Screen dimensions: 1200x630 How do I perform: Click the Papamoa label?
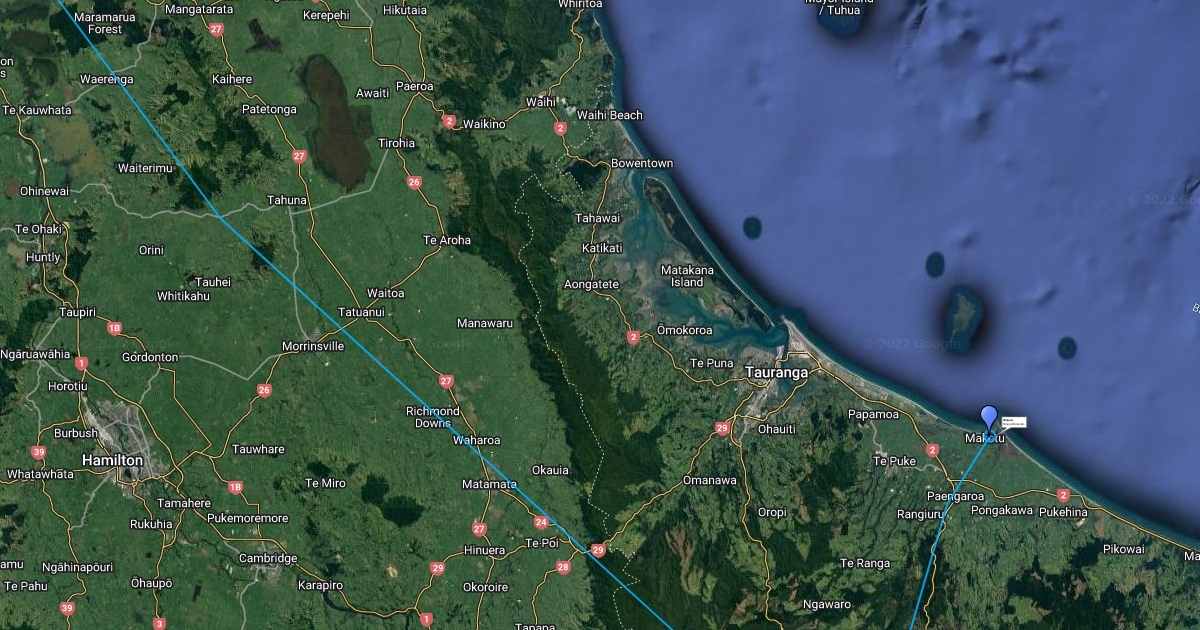tap(874, 414)
